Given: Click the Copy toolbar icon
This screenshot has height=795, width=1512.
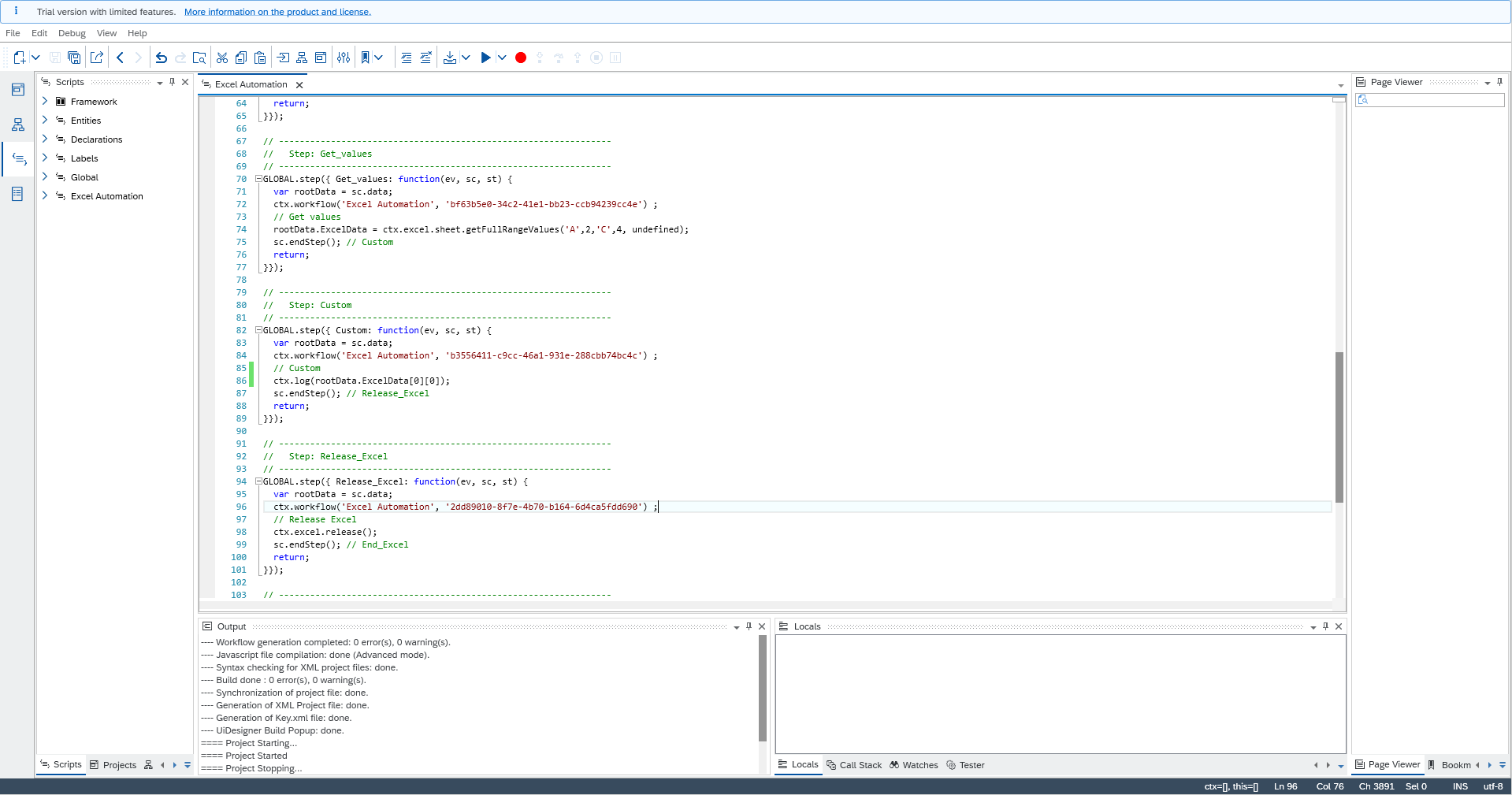Looking at the screenshot, I should coord(241,58).
